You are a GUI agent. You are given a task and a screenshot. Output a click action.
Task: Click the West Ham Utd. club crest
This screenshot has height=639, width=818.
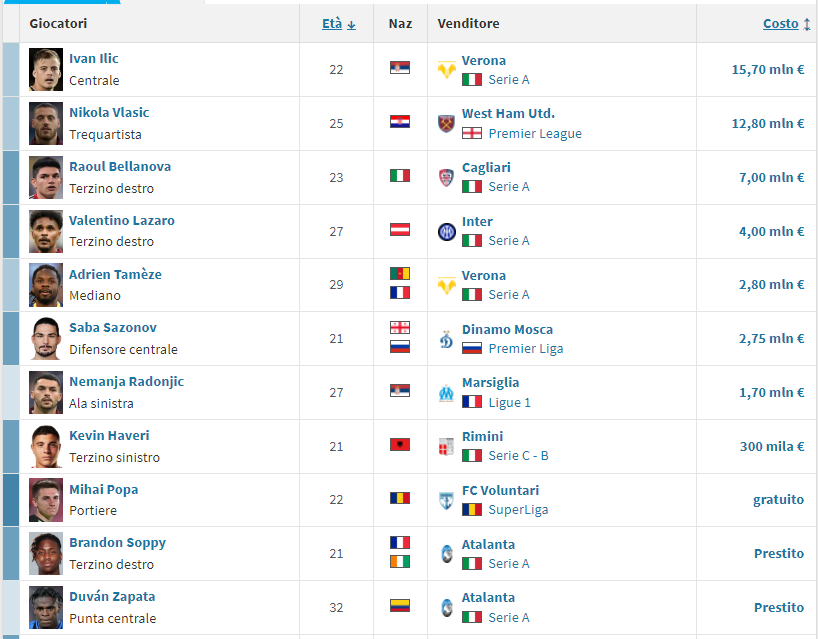pos(446,124)
